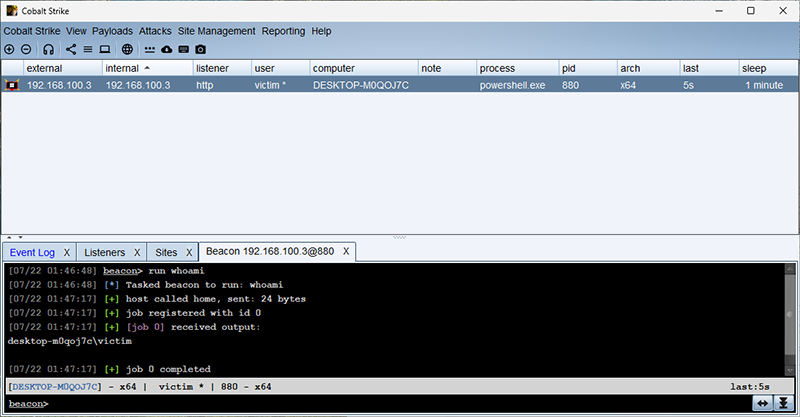The width and height of the screenshot is (800, 417).
Task: Switch to the pivot graph view icon
Action: 71,49
